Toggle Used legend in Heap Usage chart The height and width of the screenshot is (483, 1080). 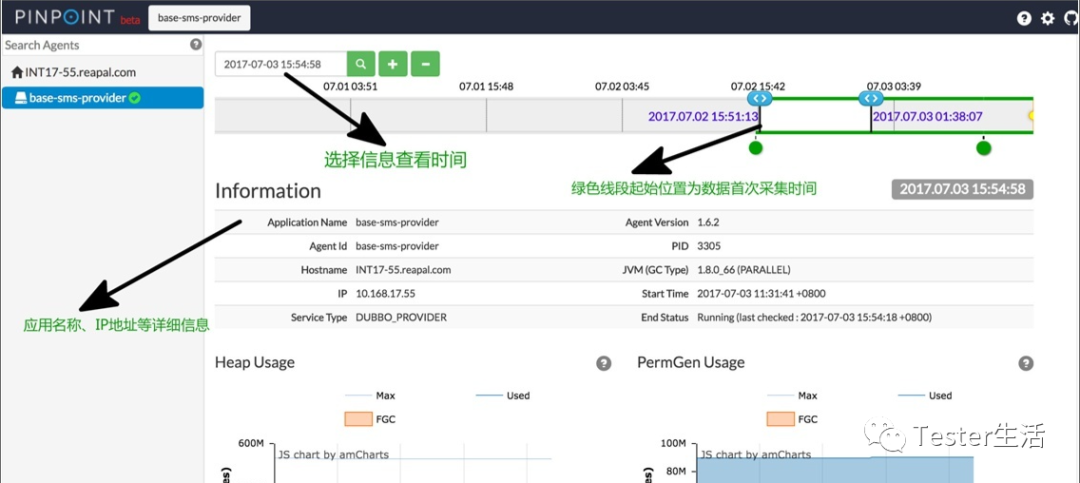(502, 395)
